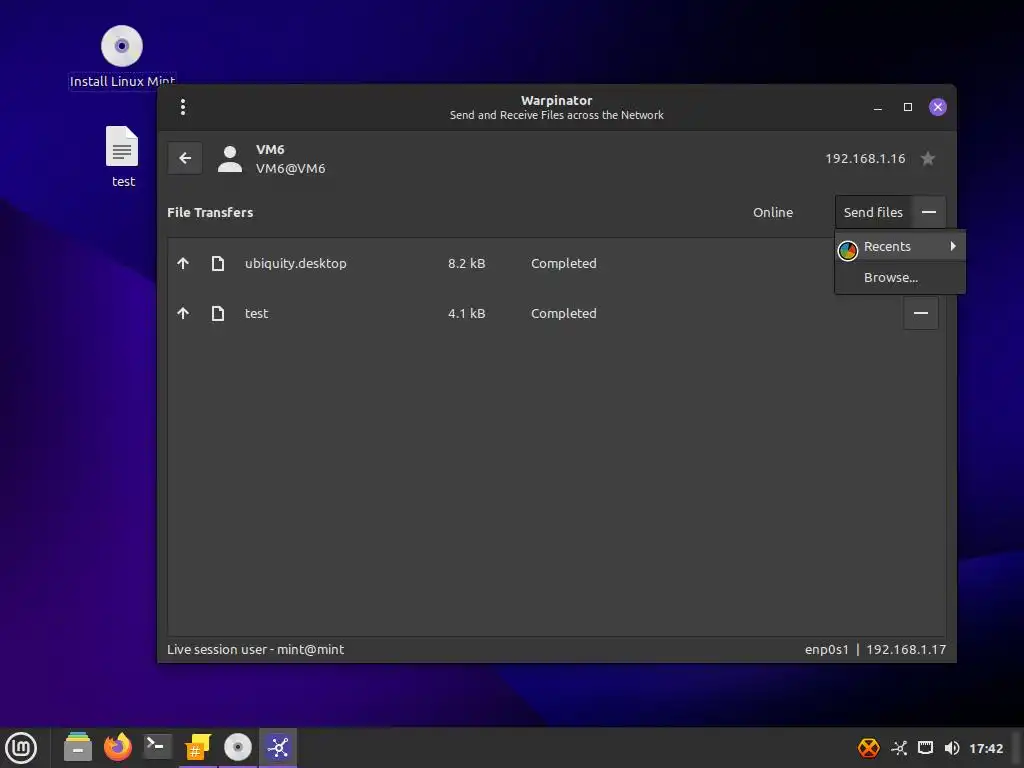
Task: Select the test transfer file name
Action: [x=256, y=313]
